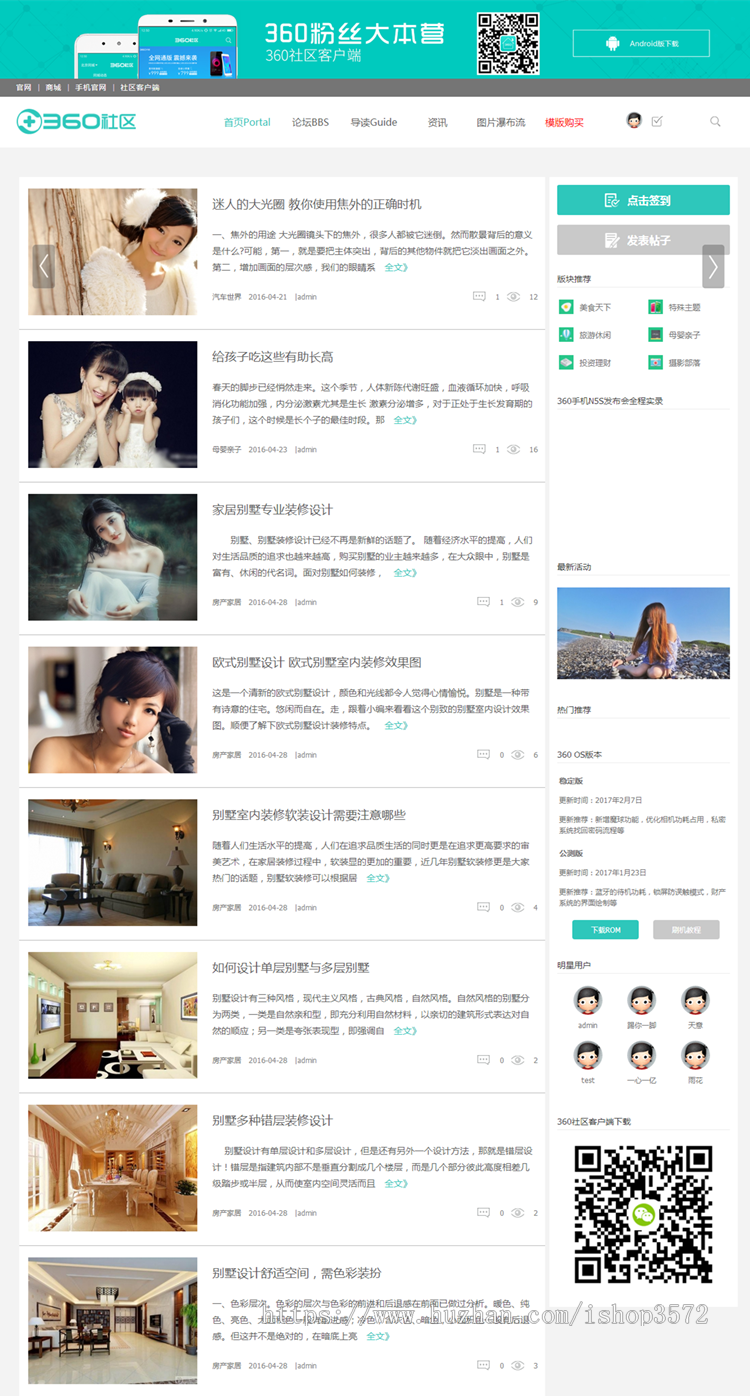Screen dimensions: 750x1396
Task: Click eye icon on 给孩子吃这些有助长高 post
Action: 513,449
